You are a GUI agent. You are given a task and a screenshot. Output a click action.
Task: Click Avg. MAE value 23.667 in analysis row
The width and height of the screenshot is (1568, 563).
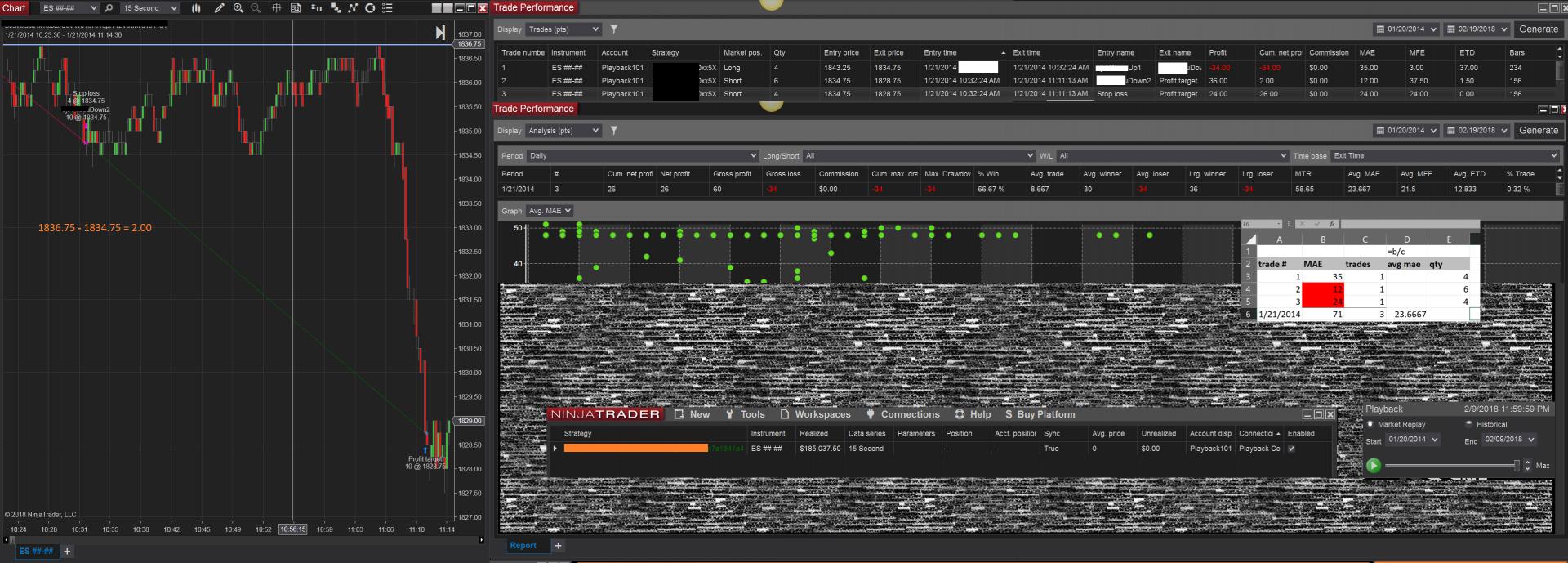coord(1359,190)
